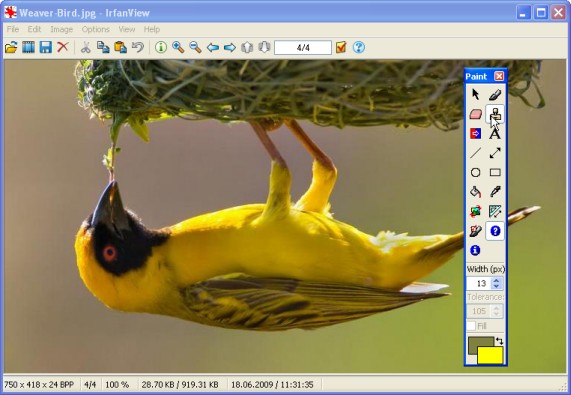Image resolution: width=571 pixels, height=395 pixels.
Task: Click the 4/4 entry in the status bar
Action: click(x=90, y=385)
